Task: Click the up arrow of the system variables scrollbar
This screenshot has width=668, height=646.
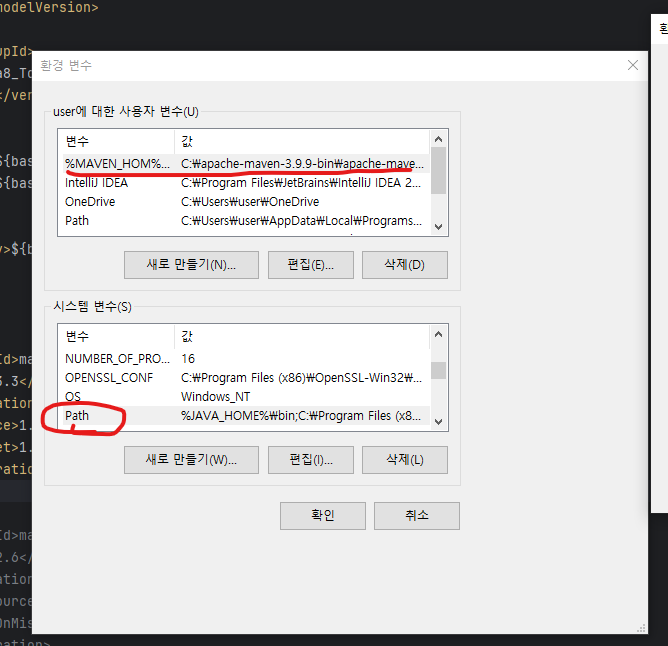Action: [438, 334]
